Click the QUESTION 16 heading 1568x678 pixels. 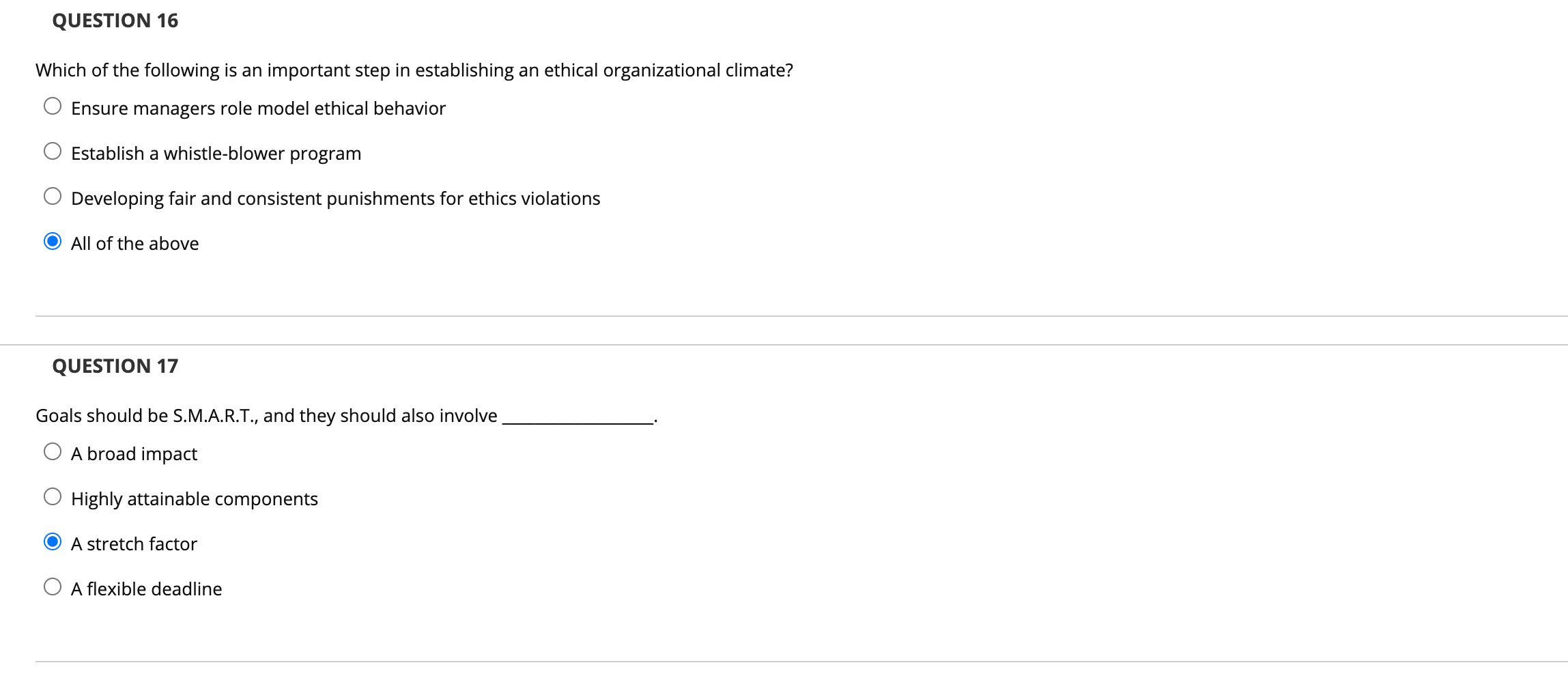(115, 20)
